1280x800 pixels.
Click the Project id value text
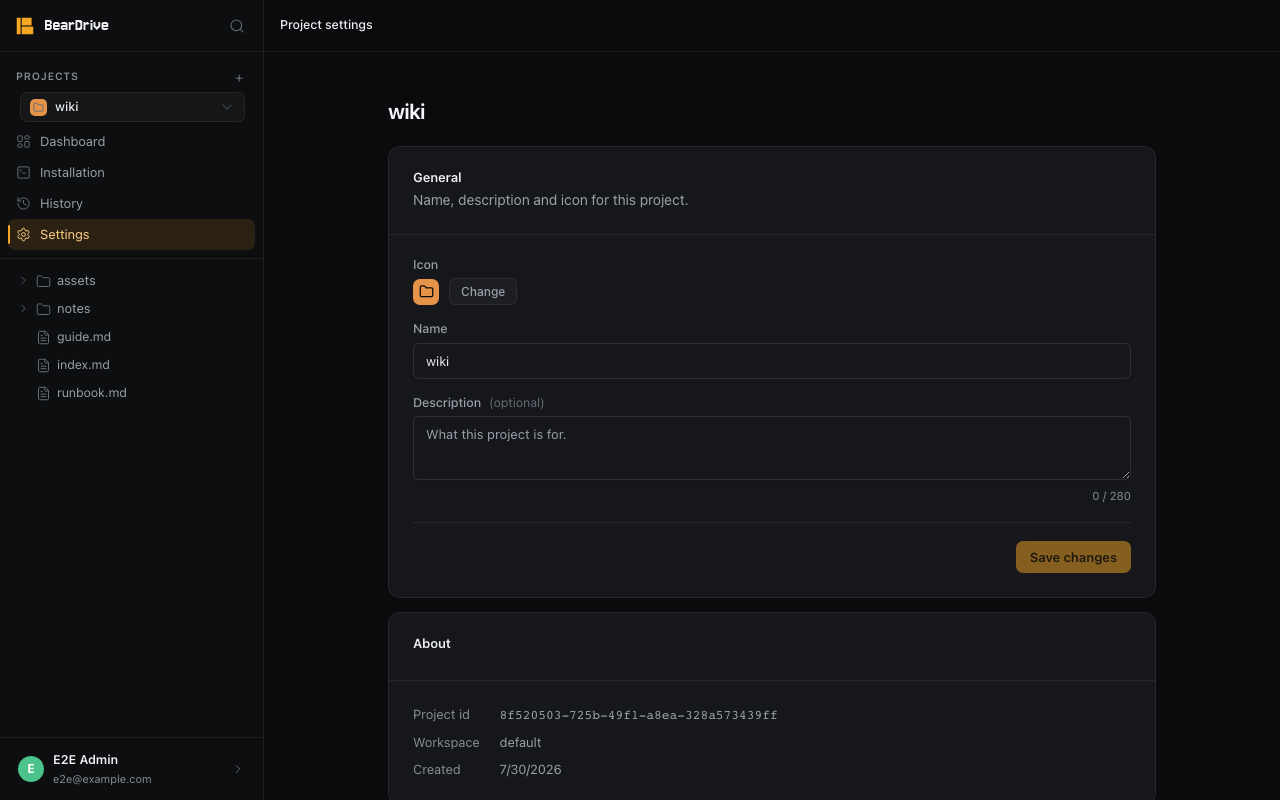[x=639, y=715]
